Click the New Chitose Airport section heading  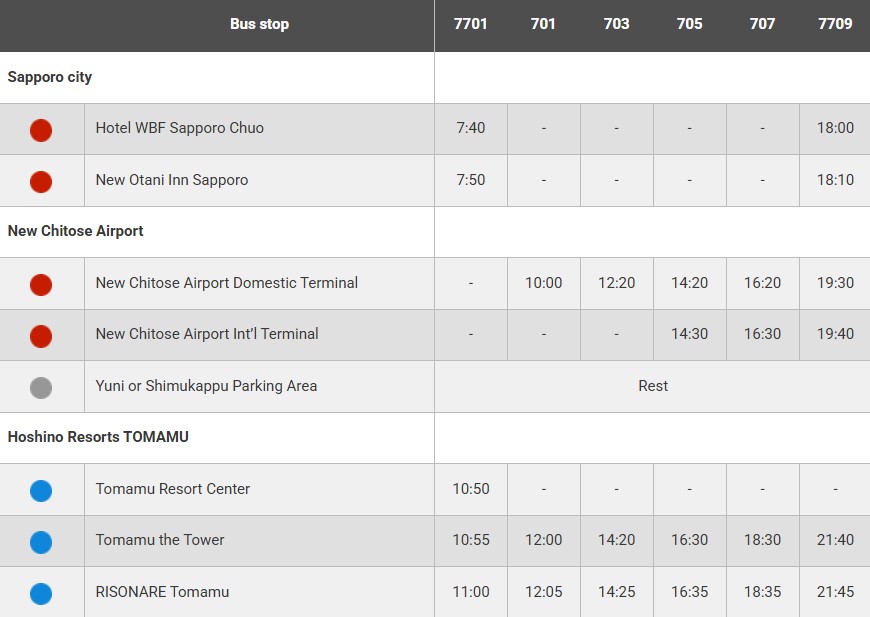pos(76,231)
